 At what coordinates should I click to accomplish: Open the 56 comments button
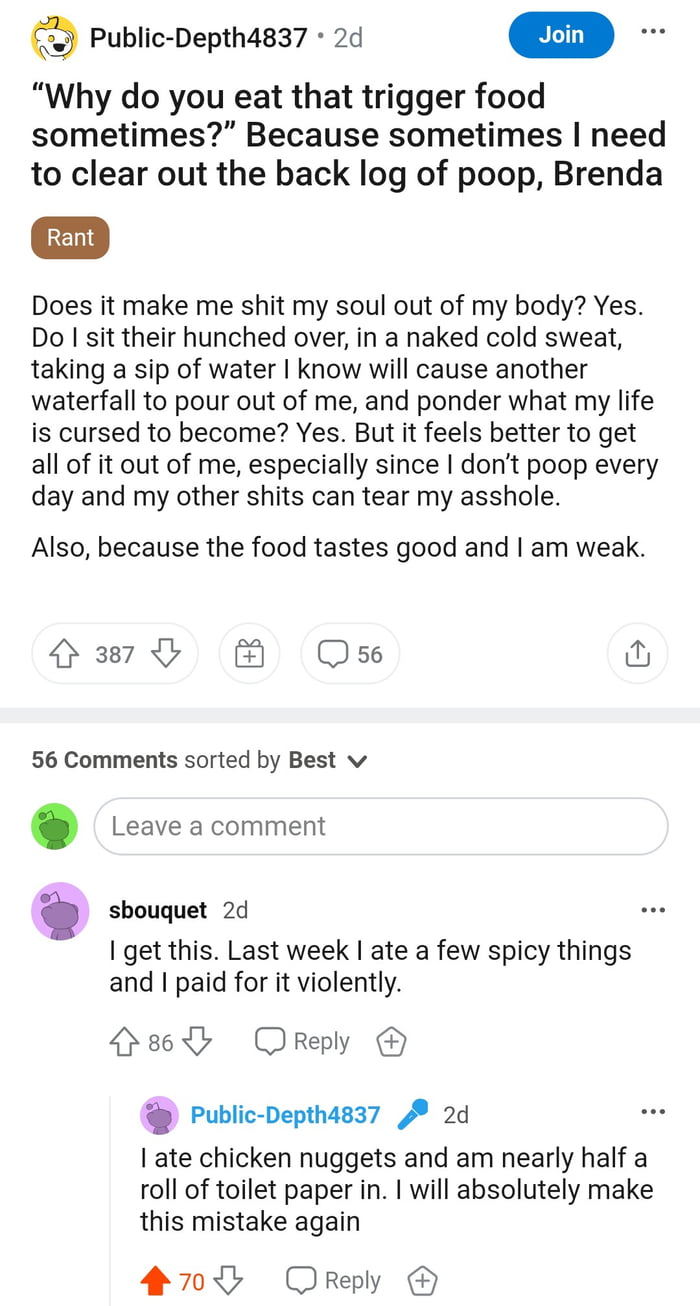(350, 654)
